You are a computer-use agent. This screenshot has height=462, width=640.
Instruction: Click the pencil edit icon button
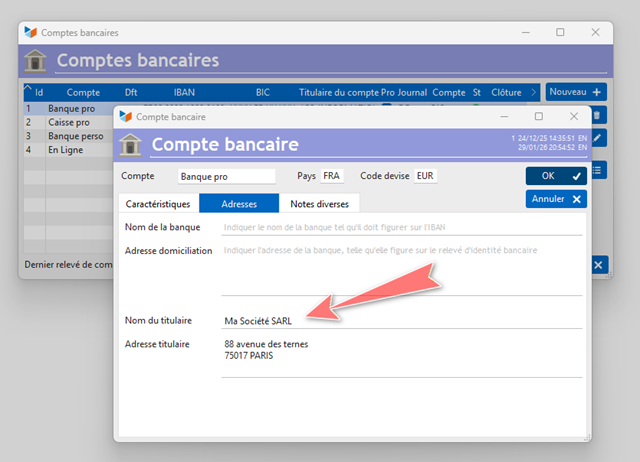[599, 138]
